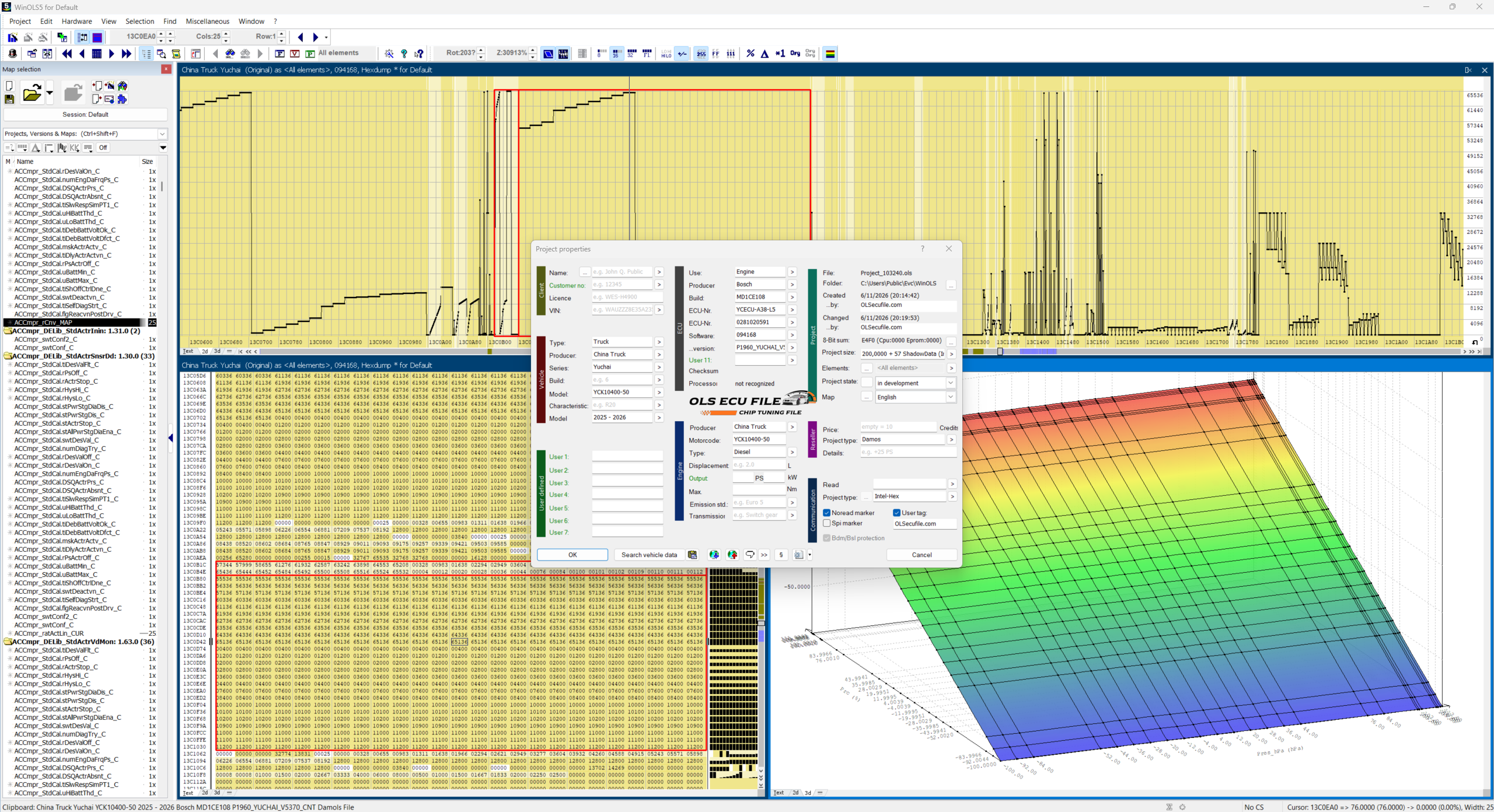Toggle the Off filter button in Map selection
The width and height of the screenshot is (1494, 812).
103,148
